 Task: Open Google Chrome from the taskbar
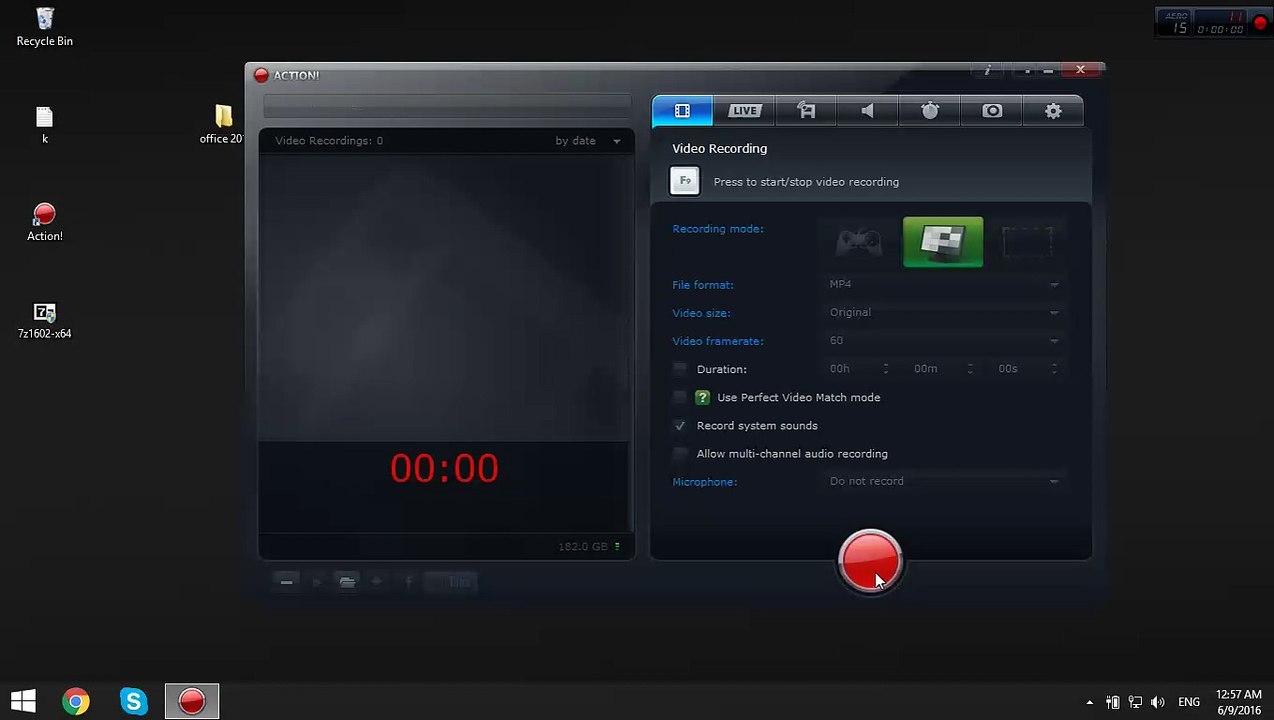coord(75,701)
